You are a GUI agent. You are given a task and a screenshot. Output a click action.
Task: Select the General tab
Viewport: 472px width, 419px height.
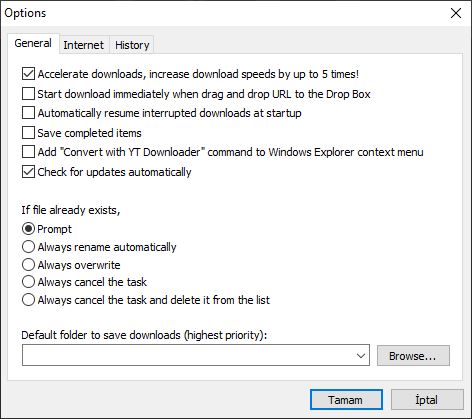[x=33, y=43]
